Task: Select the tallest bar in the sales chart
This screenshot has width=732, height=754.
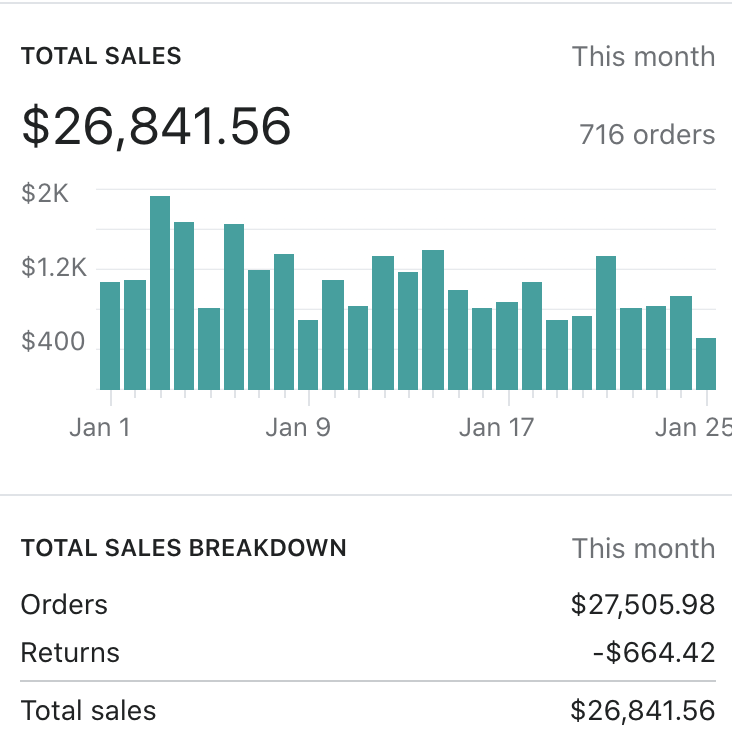Action: click(x=160, y=292)
